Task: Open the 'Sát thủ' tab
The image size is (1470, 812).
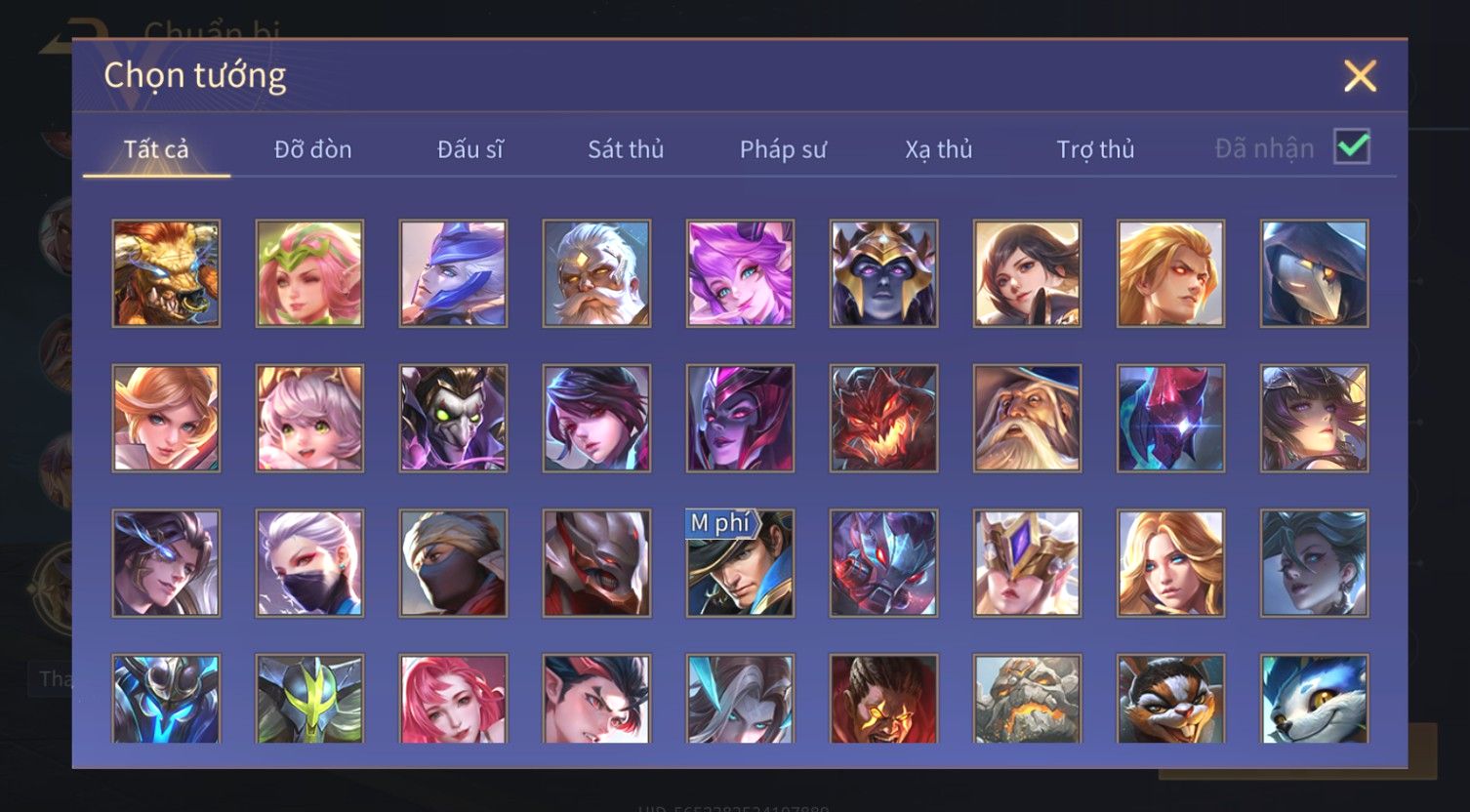Action: pos(626,149)
